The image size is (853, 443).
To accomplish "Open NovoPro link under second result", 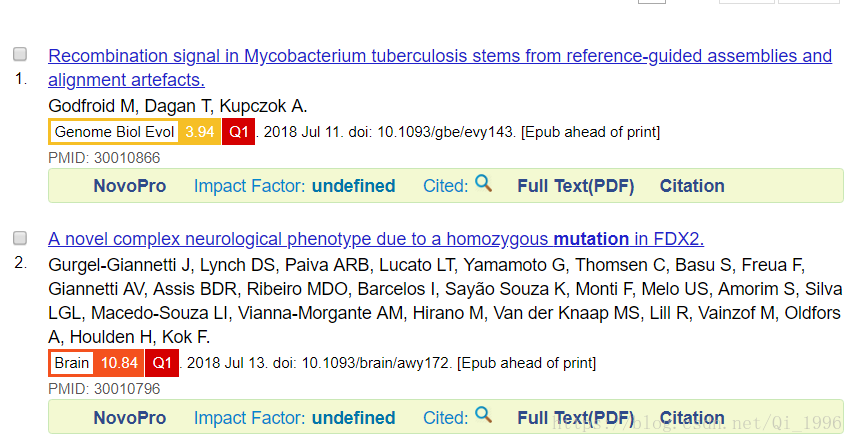I will 129,418.
